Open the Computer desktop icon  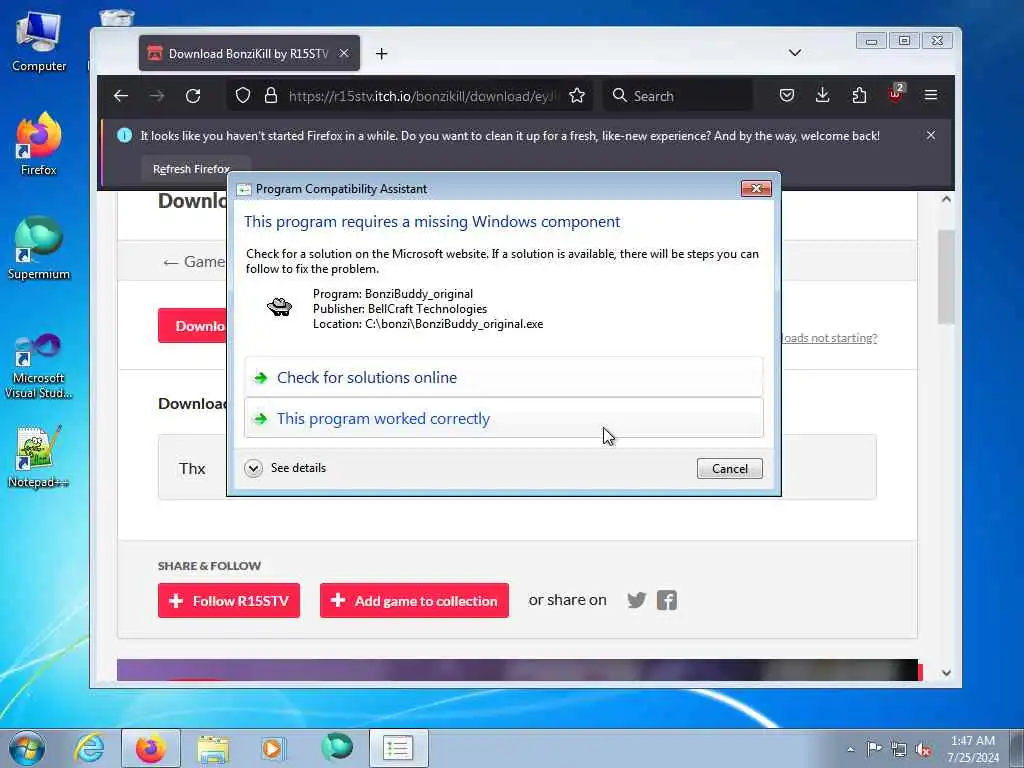tap(39, 41)
